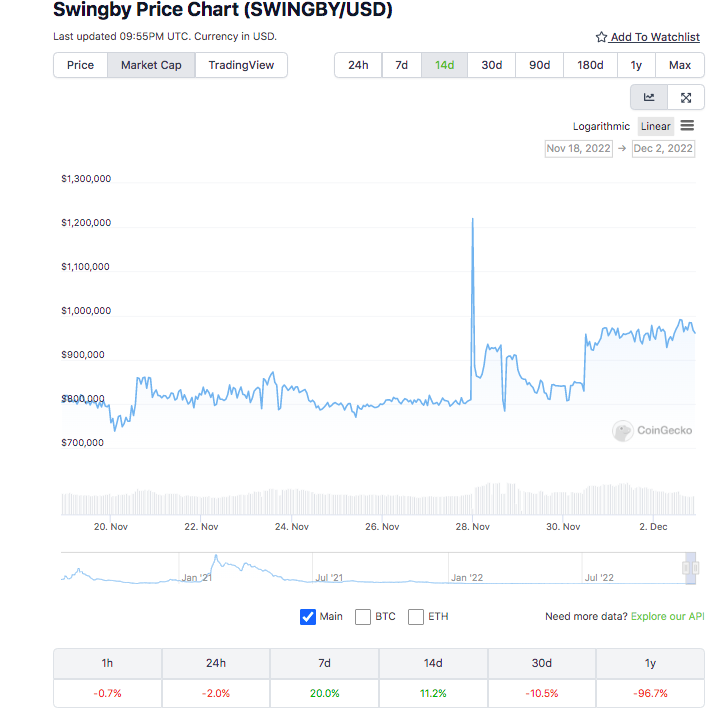Select the Max time range
Image resolution: width=714 pixels, height=712 pixels.
pos(680,65)
